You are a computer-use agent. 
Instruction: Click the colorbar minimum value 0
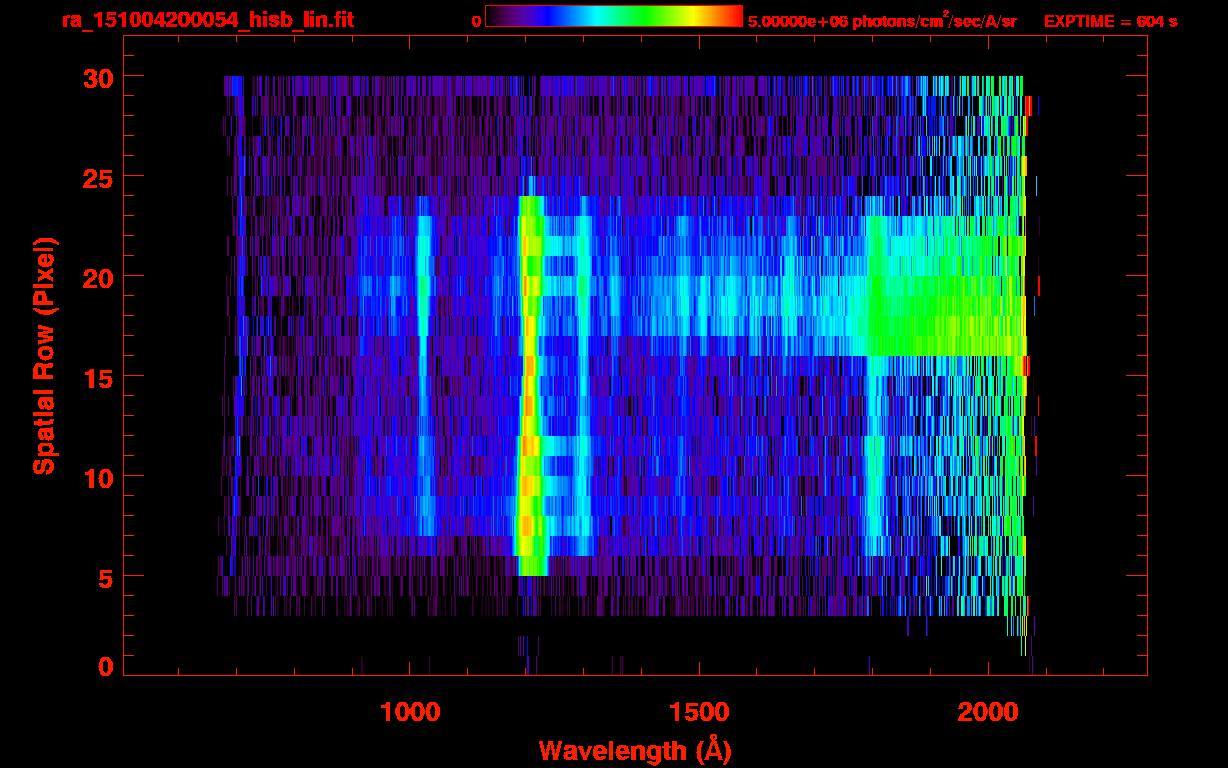click(477, 21)
